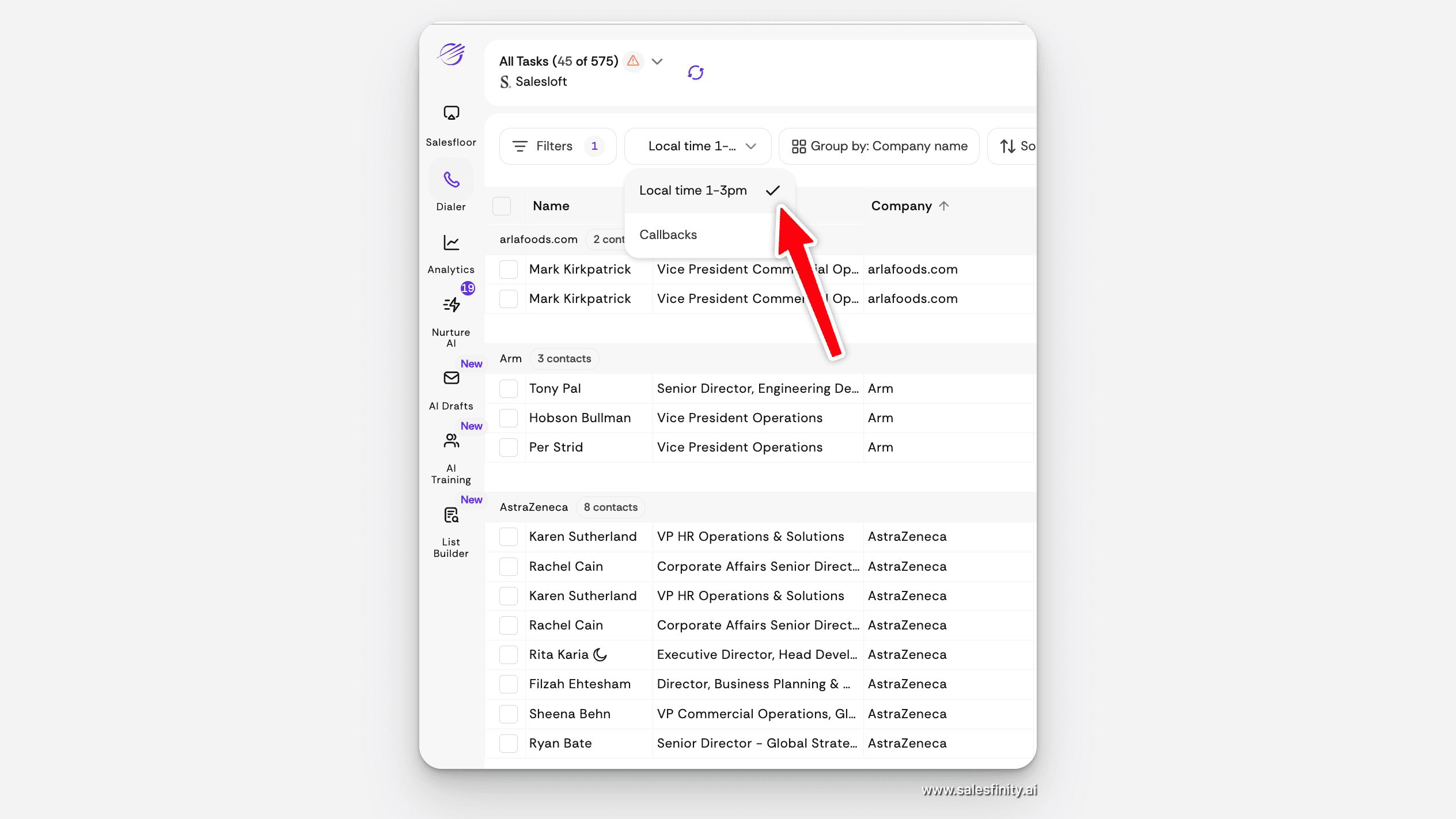Check the box next to Tony Pal

click(508, 389)
